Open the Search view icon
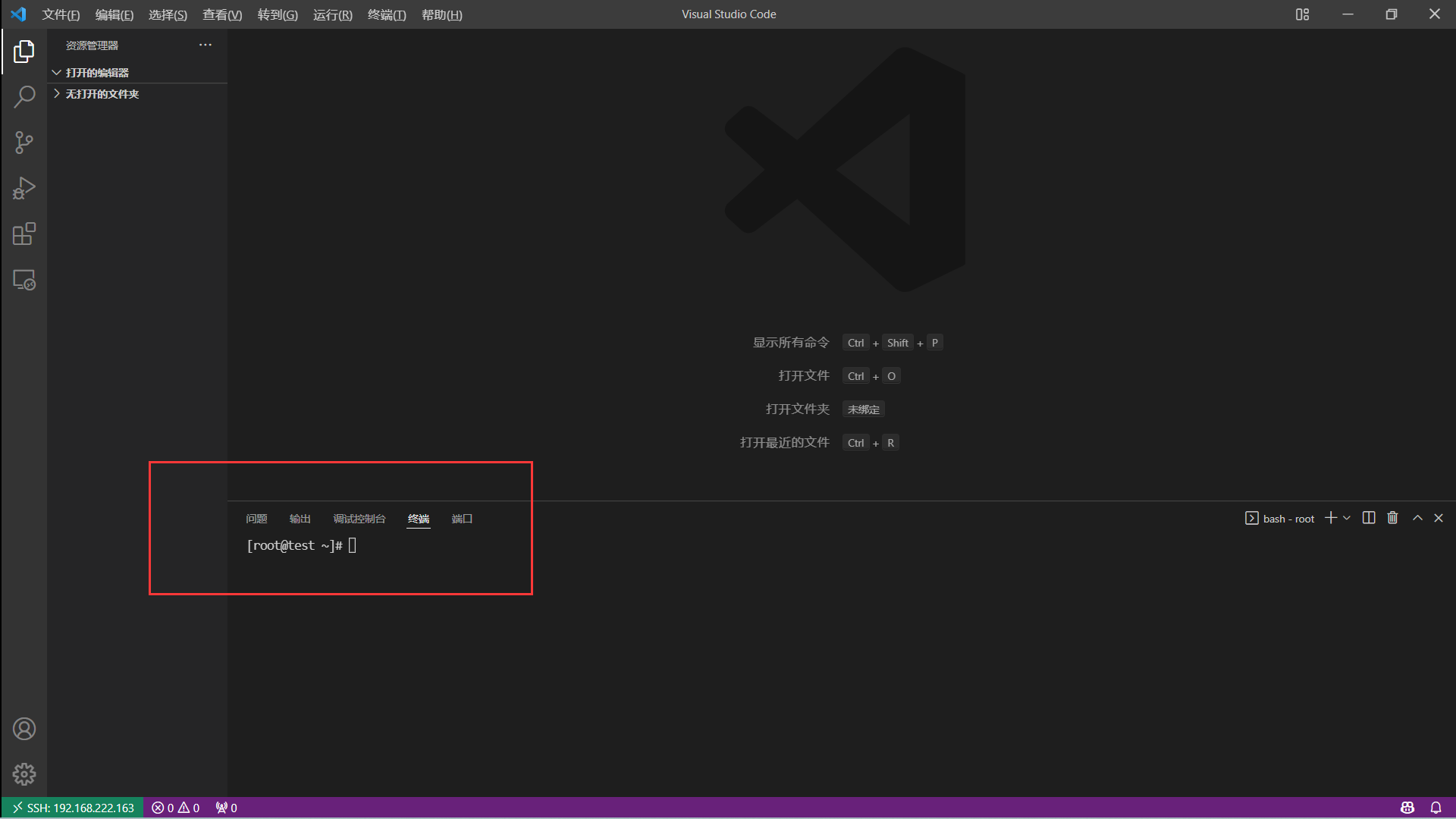Viewport: 1456px width, 819px height. (x=24, y=97)
